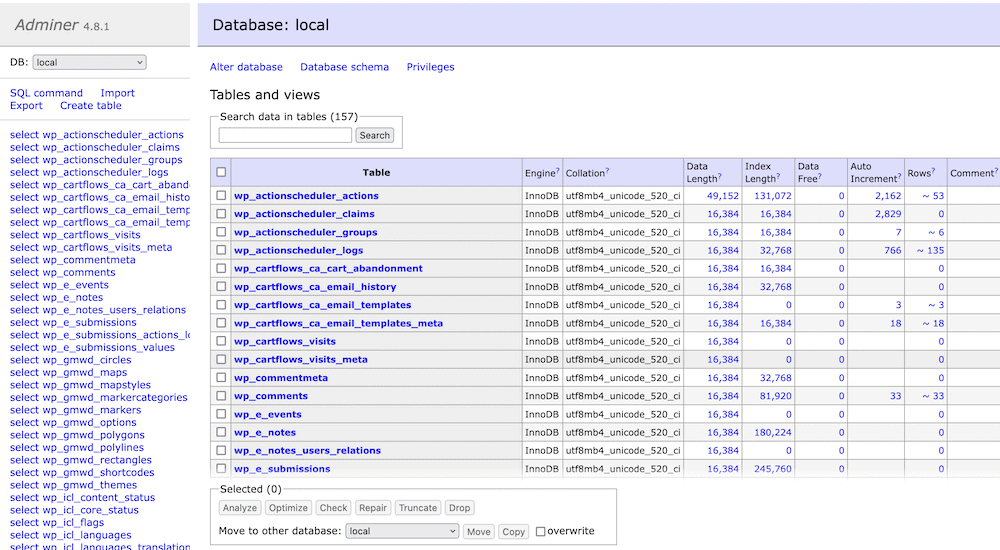
Task: Click the Search button
Action: click(x=374, y=135)
